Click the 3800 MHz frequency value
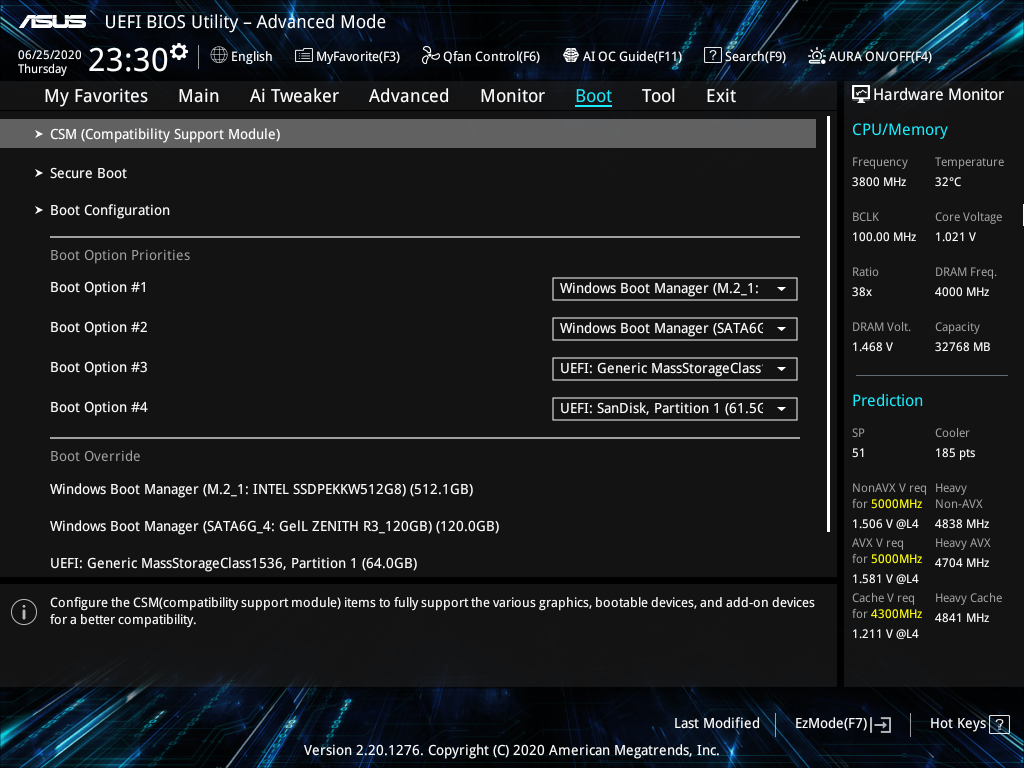Screen dimensions: 1024x768 pos(879,182)
